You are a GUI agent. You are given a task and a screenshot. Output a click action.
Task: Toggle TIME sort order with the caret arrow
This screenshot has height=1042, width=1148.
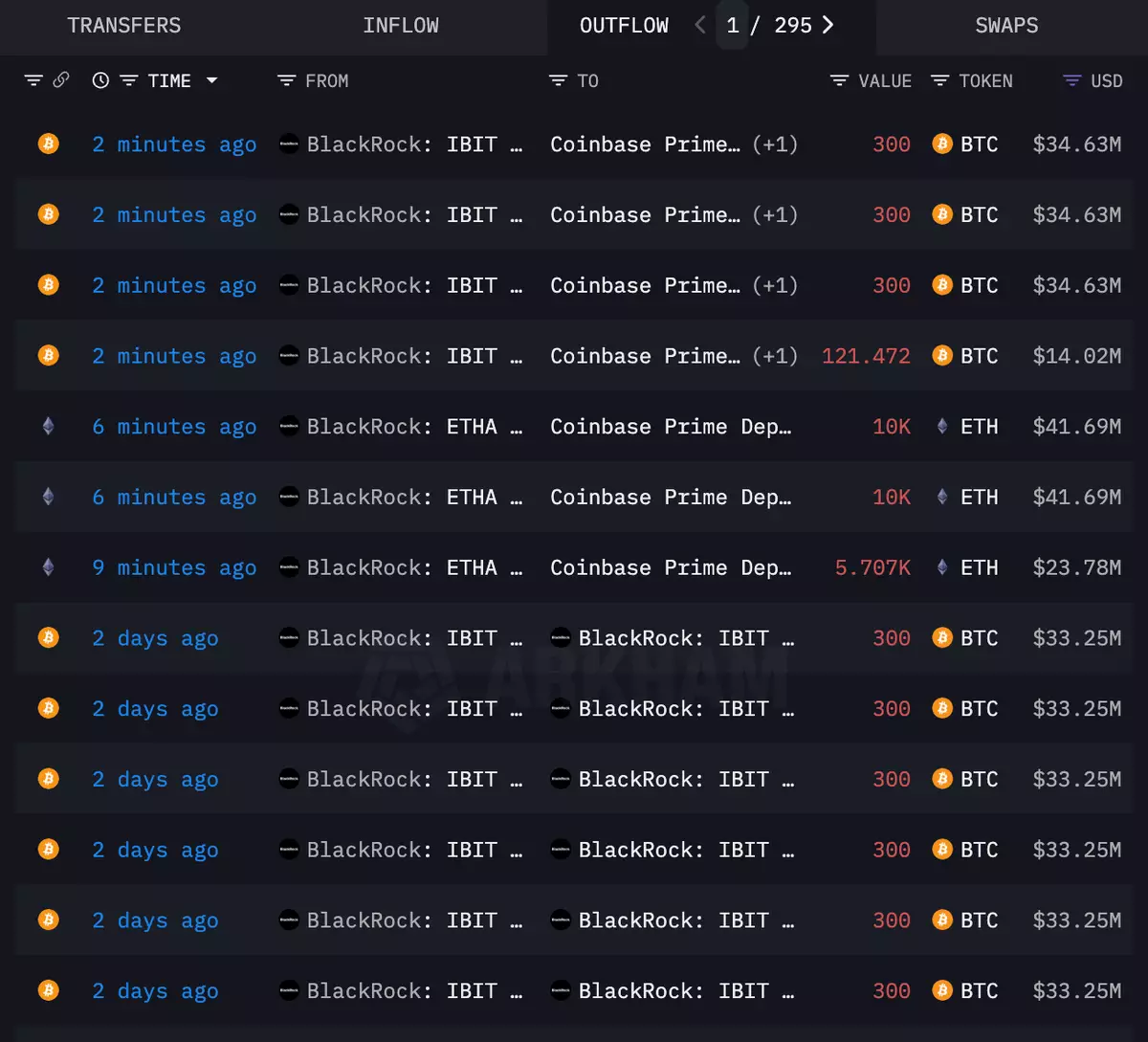click(x=211, y=81)
